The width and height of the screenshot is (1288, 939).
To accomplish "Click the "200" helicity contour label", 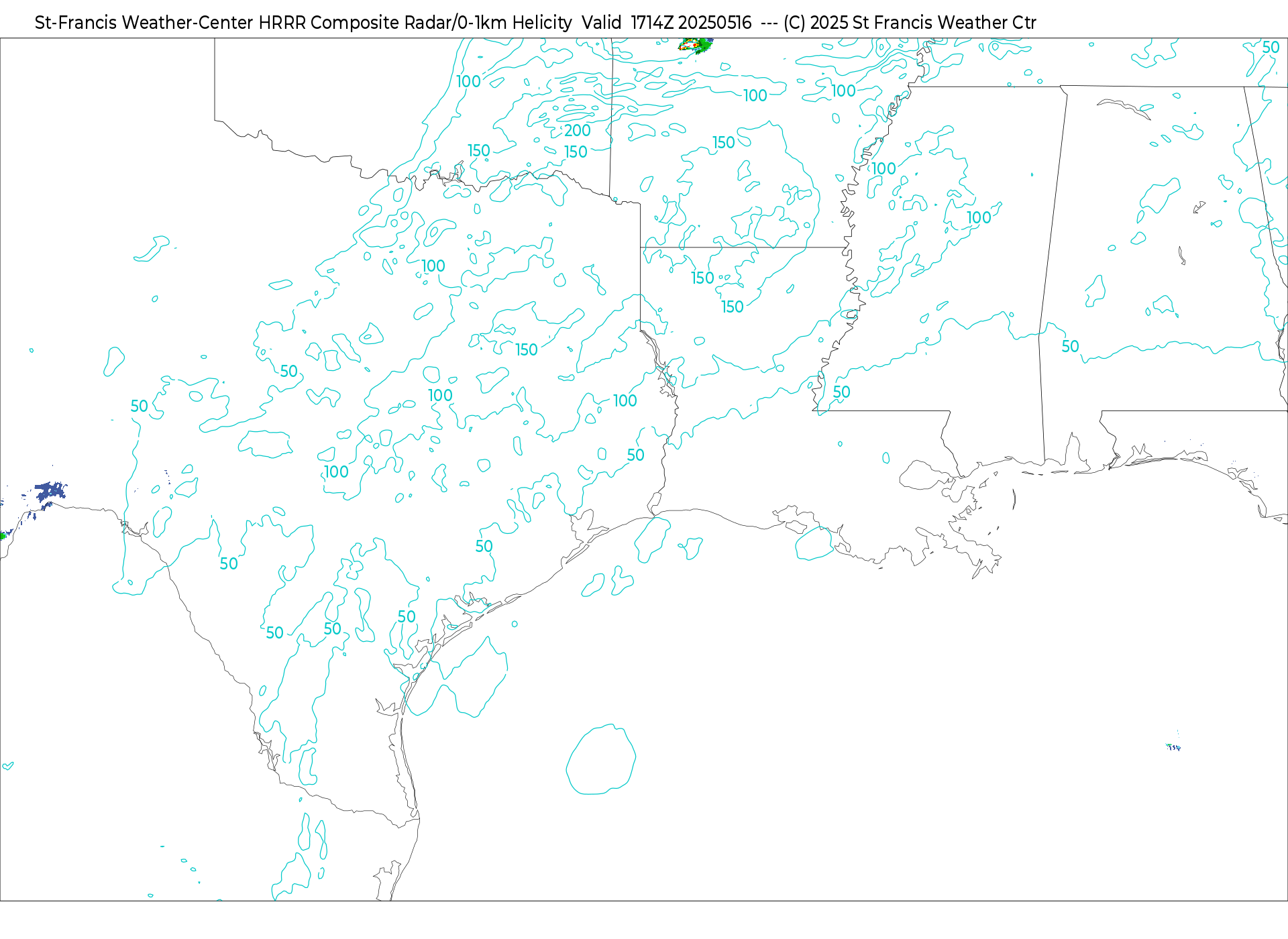I will coord(577,130).
